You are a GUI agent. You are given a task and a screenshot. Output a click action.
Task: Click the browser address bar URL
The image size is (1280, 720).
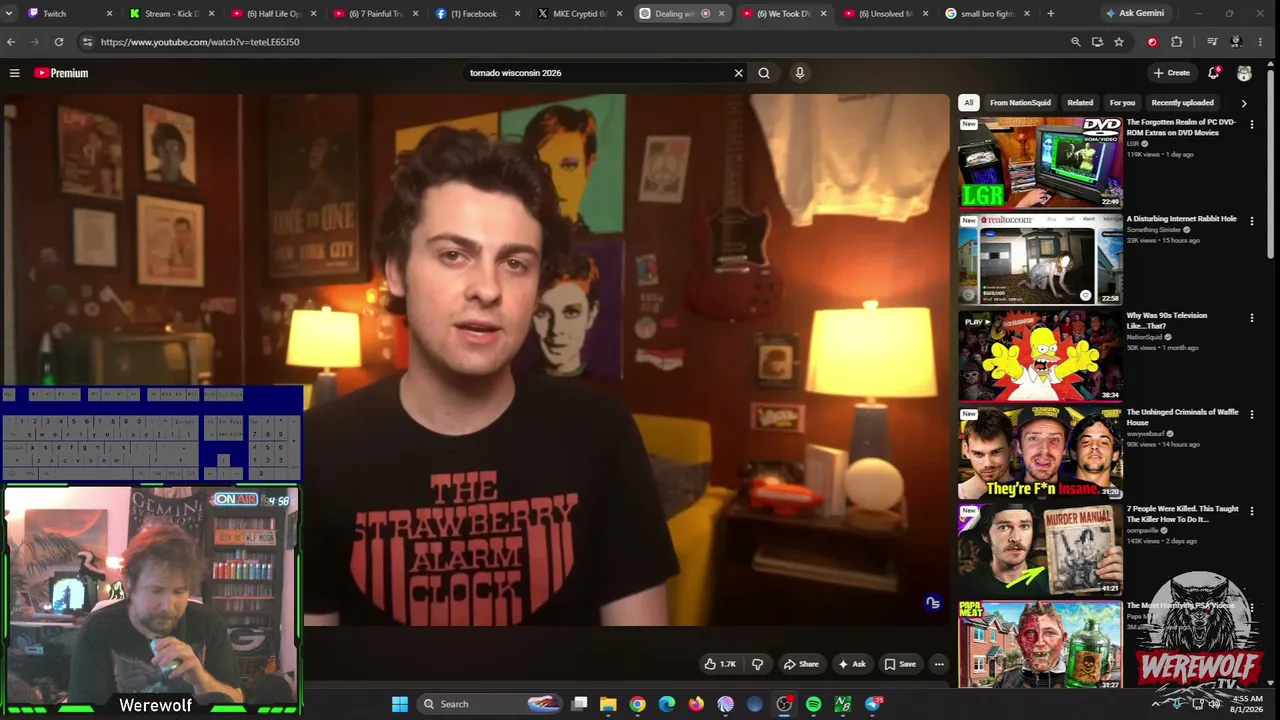pyautogui.click(x=200, y=42)
